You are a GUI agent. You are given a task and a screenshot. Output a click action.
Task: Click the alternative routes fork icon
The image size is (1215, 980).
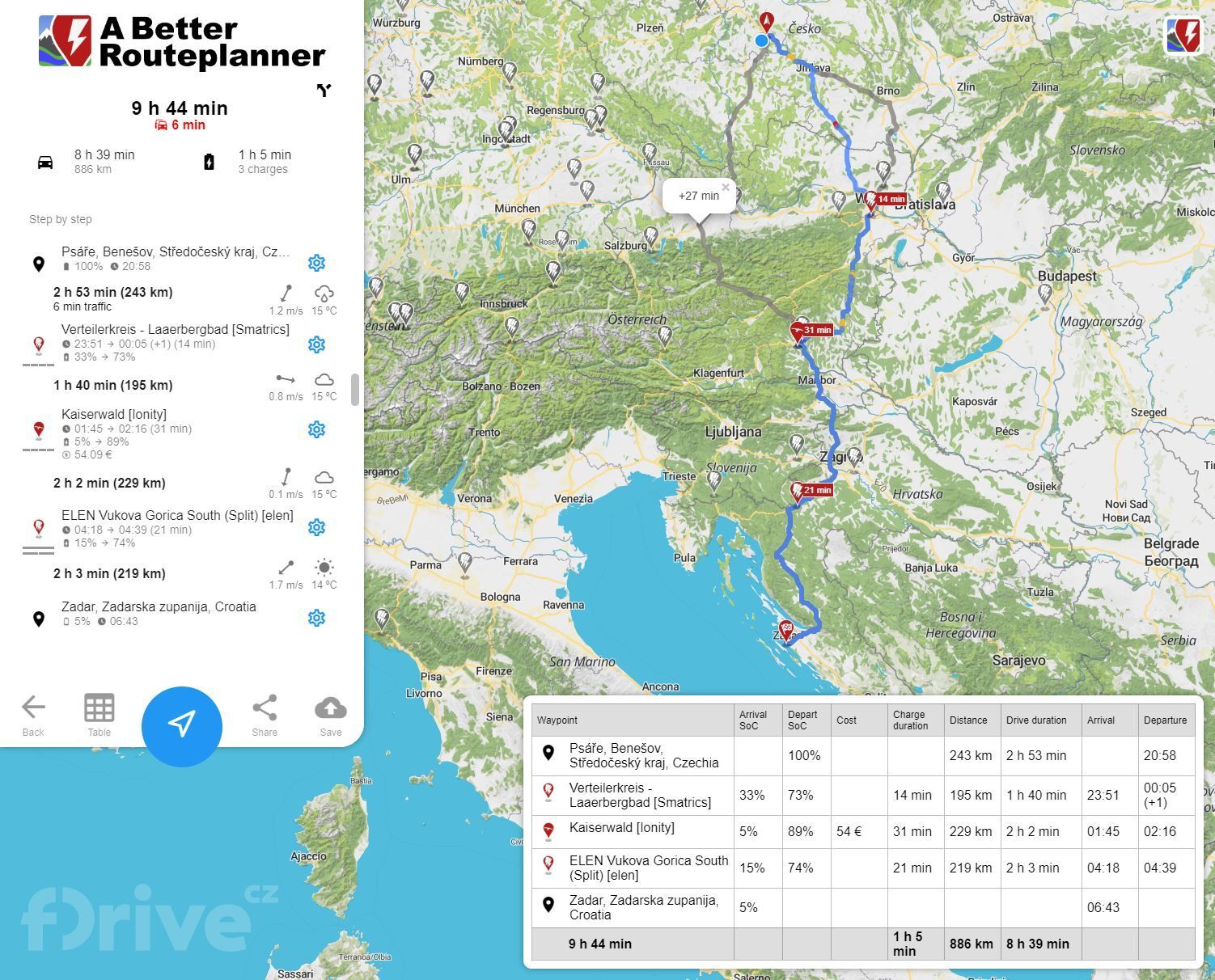(x=324, y=91)
